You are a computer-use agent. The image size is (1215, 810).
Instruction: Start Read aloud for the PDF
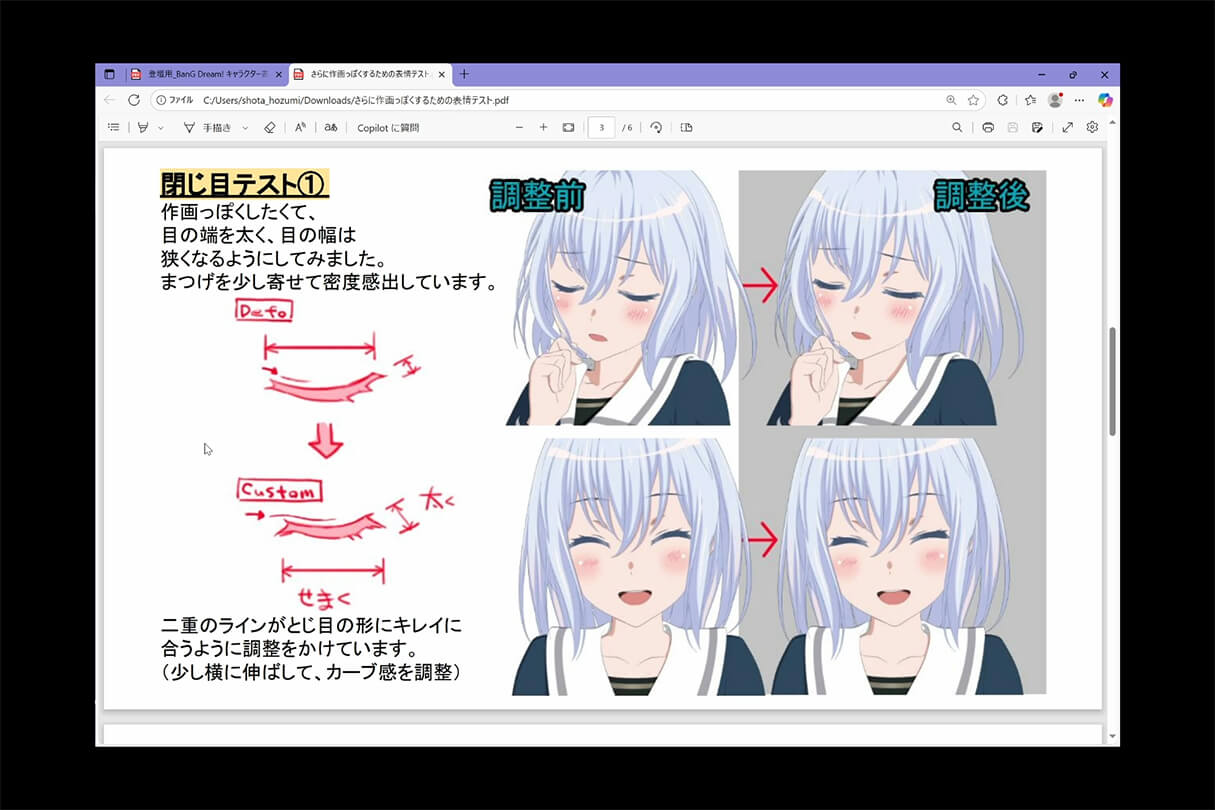pyautogui.click(x=299, y=127)
